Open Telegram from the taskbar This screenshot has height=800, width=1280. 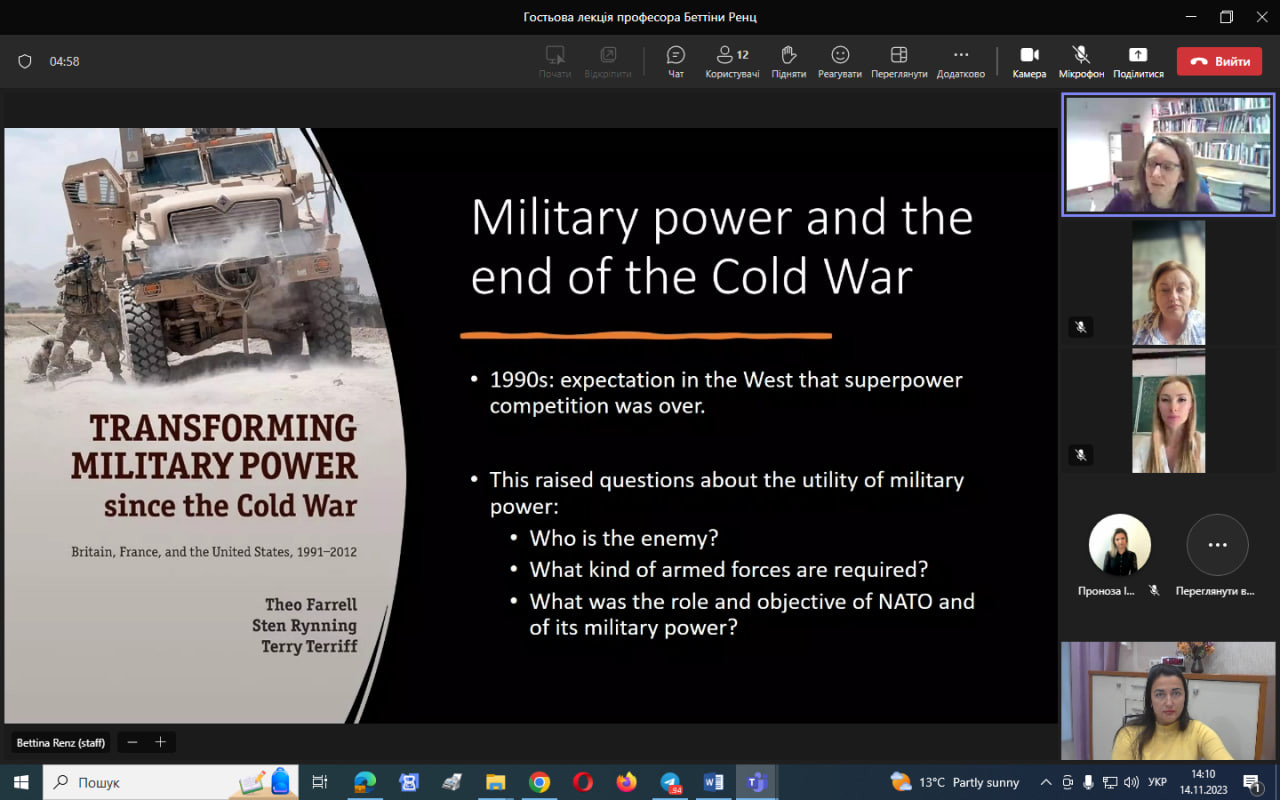point(670,782)
